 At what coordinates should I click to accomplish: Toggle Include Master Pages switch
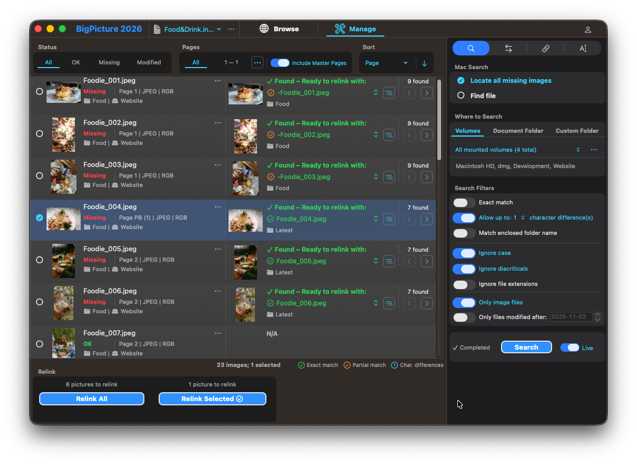click(280, 63)
